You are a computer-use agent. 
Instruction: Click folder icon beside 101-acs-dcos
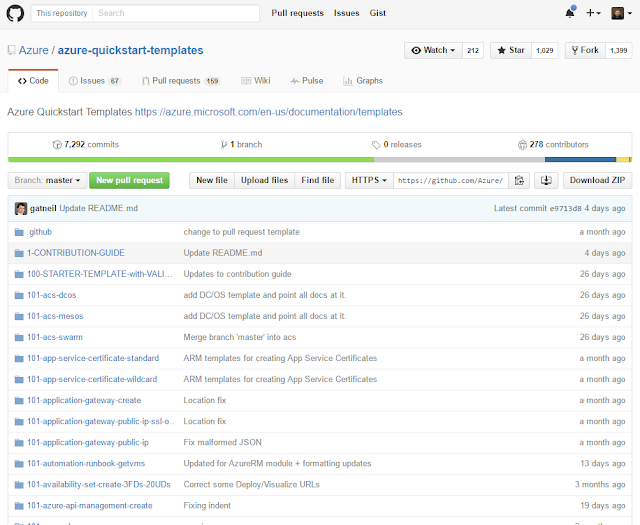coord(19,295)
